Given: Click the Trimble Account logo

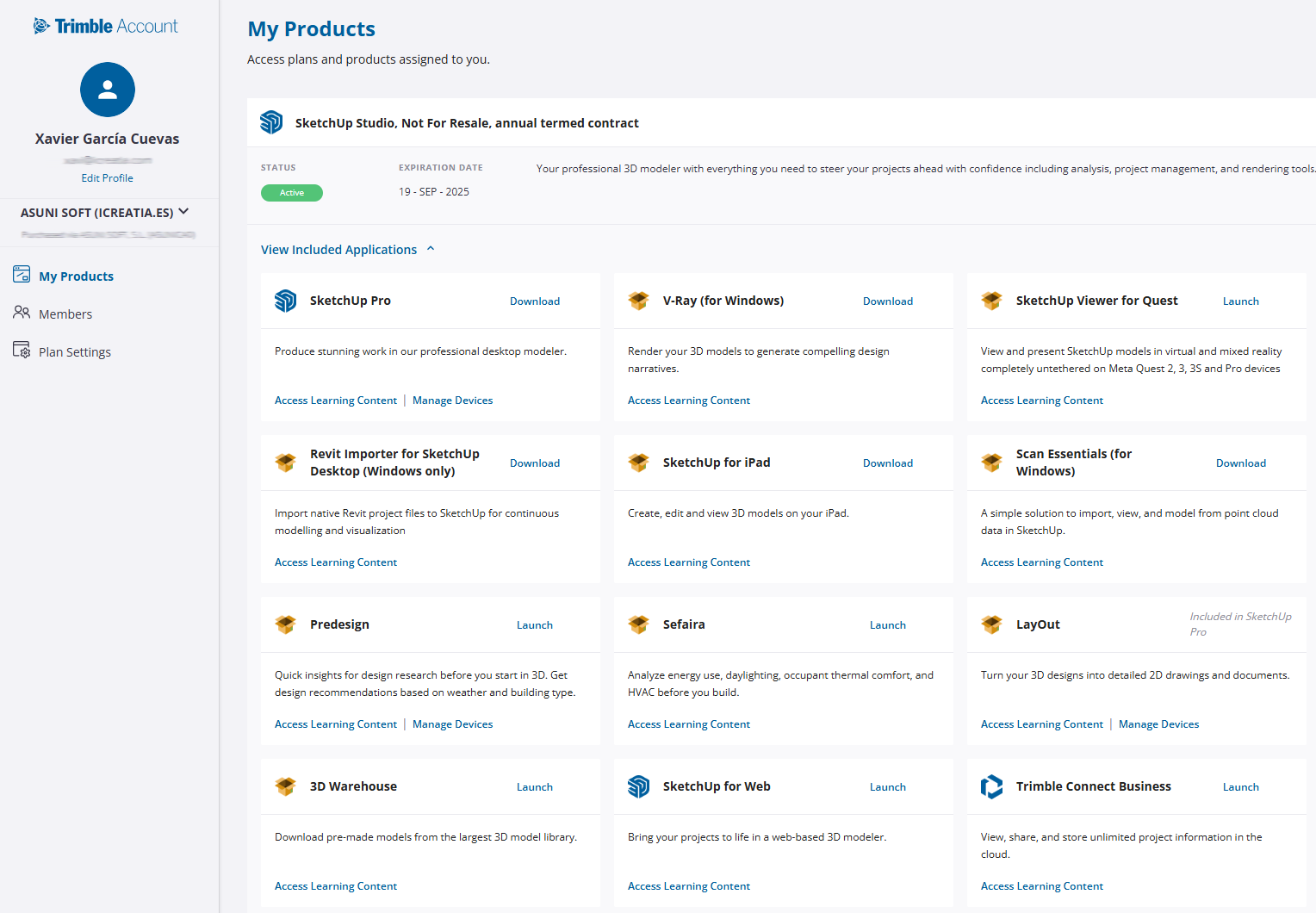Looking at the screenshot, I should pyautogui.click(x=106, y=26).
